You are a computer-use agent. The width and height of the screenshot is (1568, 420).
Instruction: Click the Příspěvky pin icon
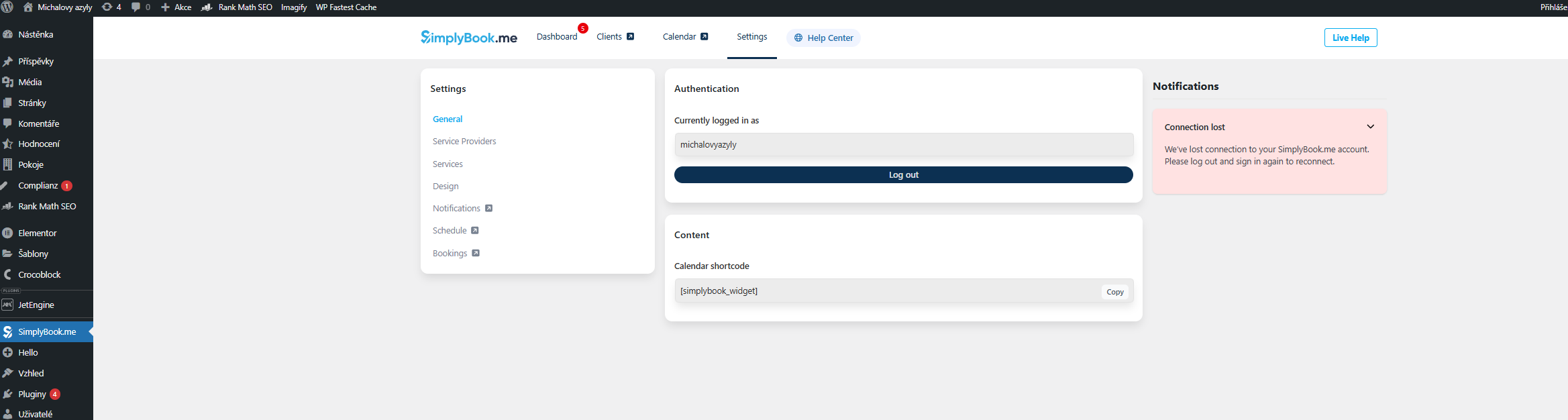click(7, 61)
